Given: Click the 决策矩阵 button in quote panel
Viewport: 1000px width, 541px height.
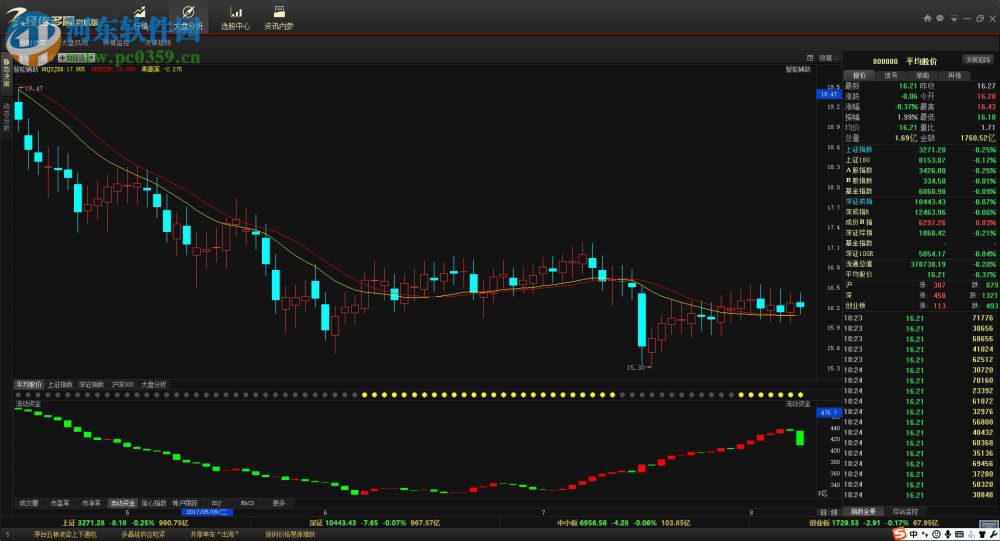Looking at the screenshot, I should pos(977,60).
